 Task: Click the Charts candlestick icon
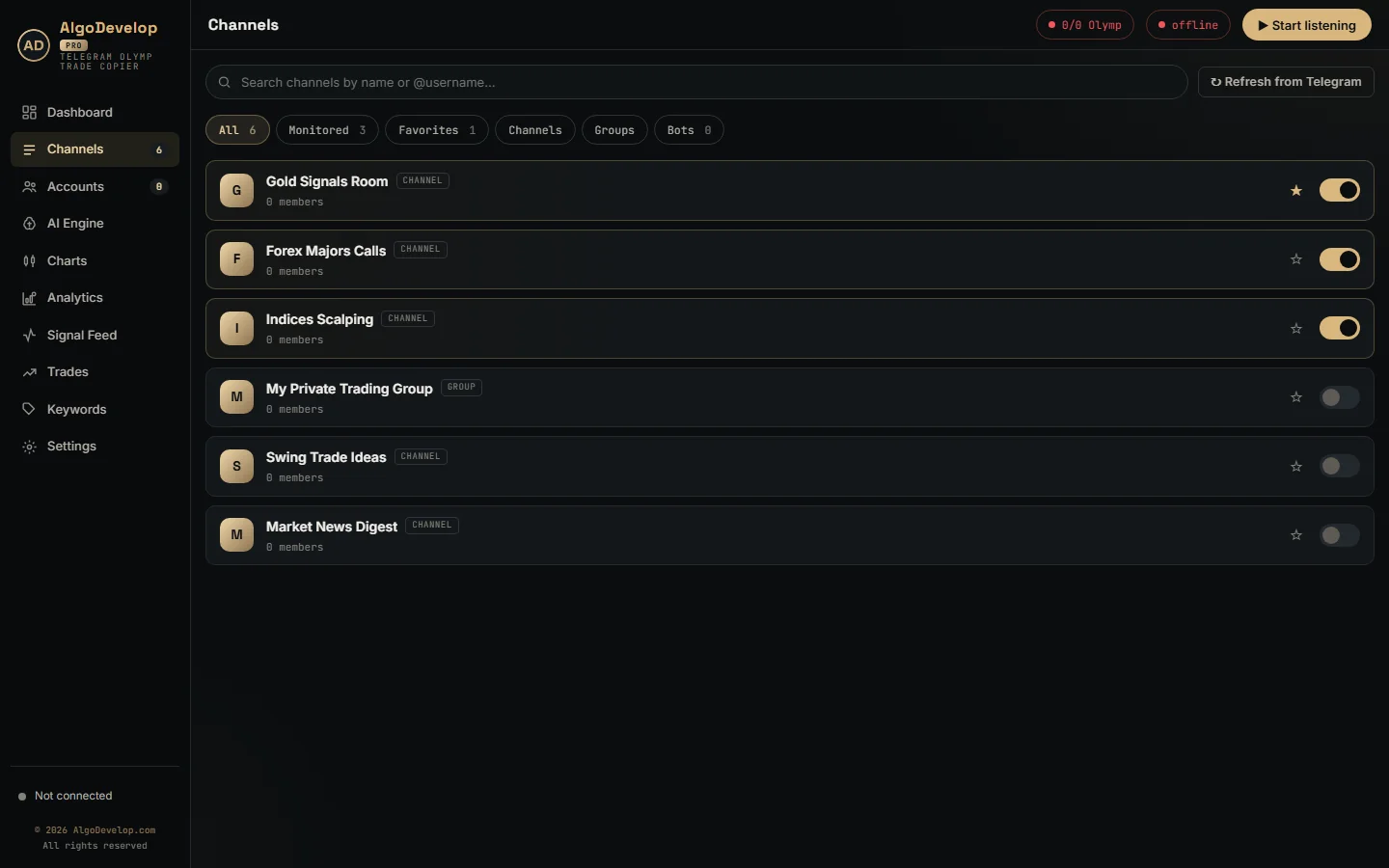29,261
